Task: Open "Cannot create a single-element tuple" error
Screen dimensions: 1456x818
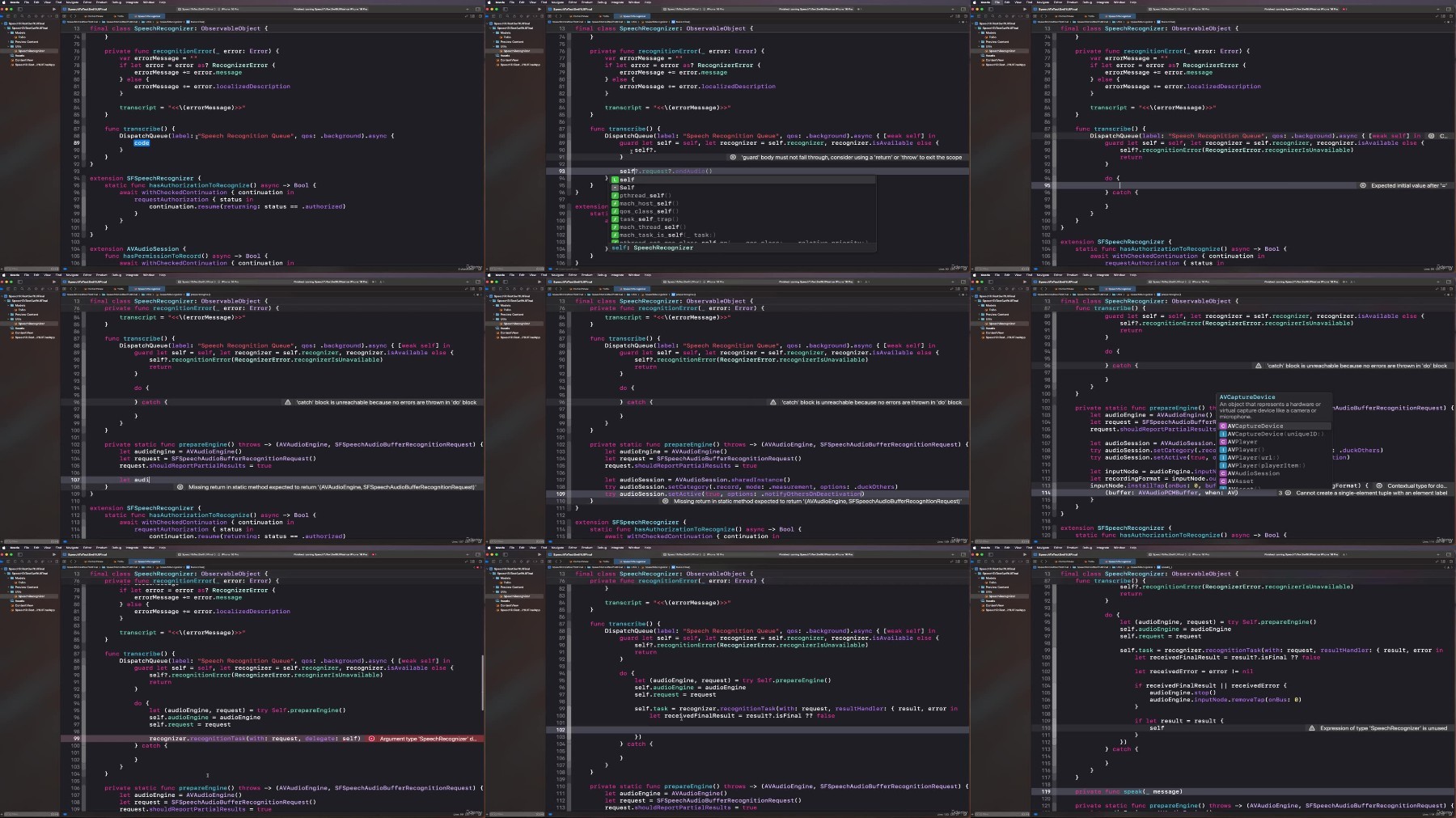Action: 1372,493
